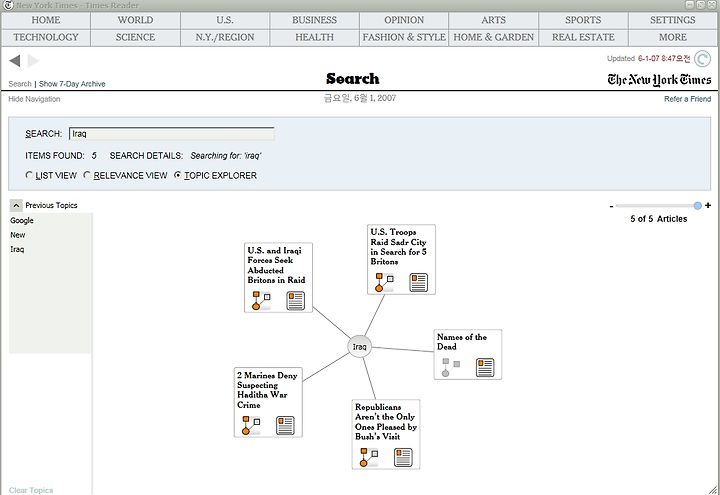Go back with the left arrow
This screenshot has height=495, width=720.
coord(15,61)
